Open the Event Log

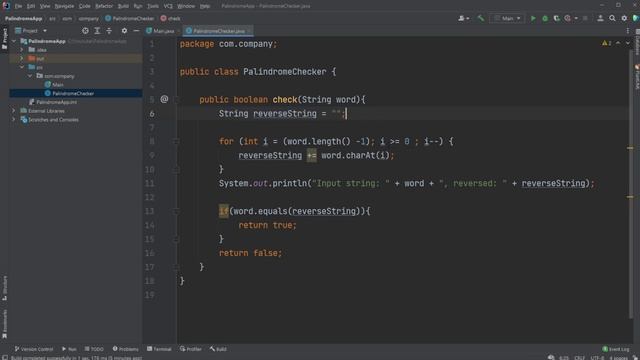616,349
